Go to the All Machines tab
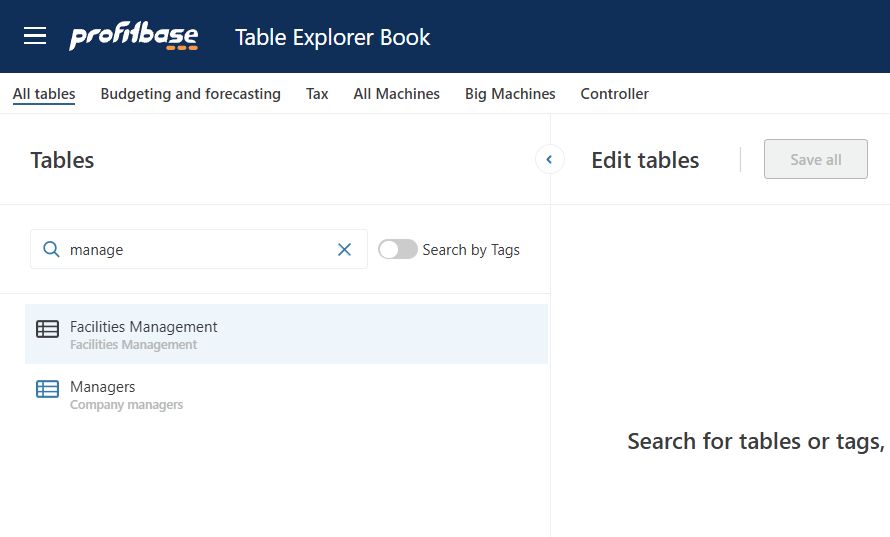The height and width of the screenshot is (537, 890). point(396,94)
